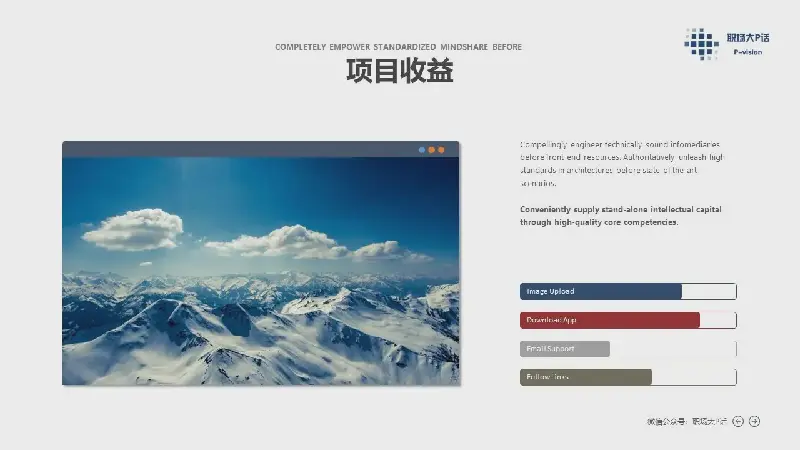
Task: Click the 项目收益 slide title
Action: coord(399,72)
